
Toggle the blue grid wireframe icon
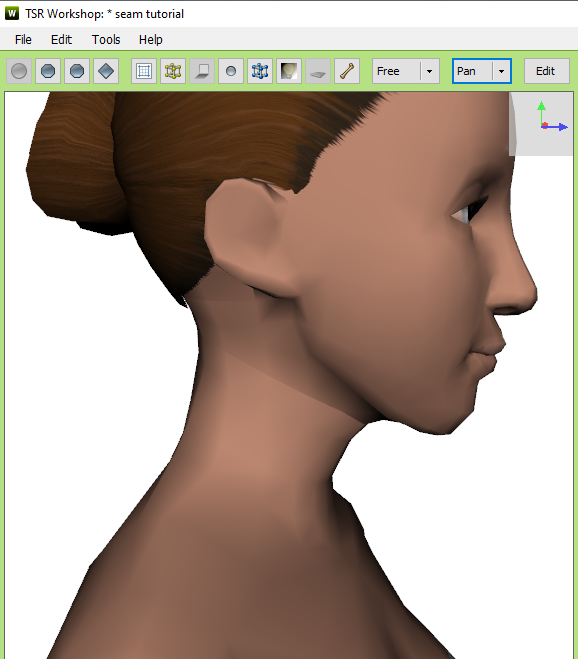tap(144, 71)
